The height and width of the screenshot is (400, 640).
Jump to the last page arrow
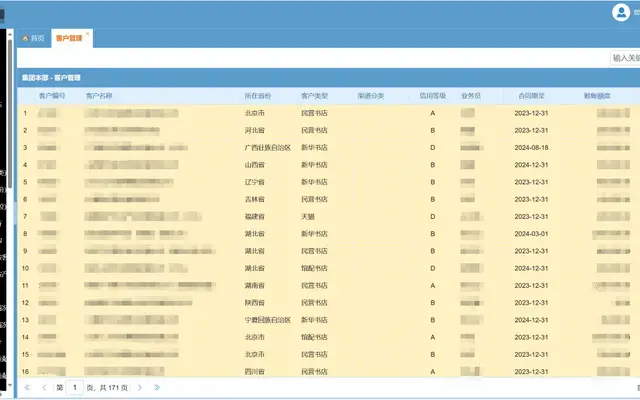(x=157, y=387)
